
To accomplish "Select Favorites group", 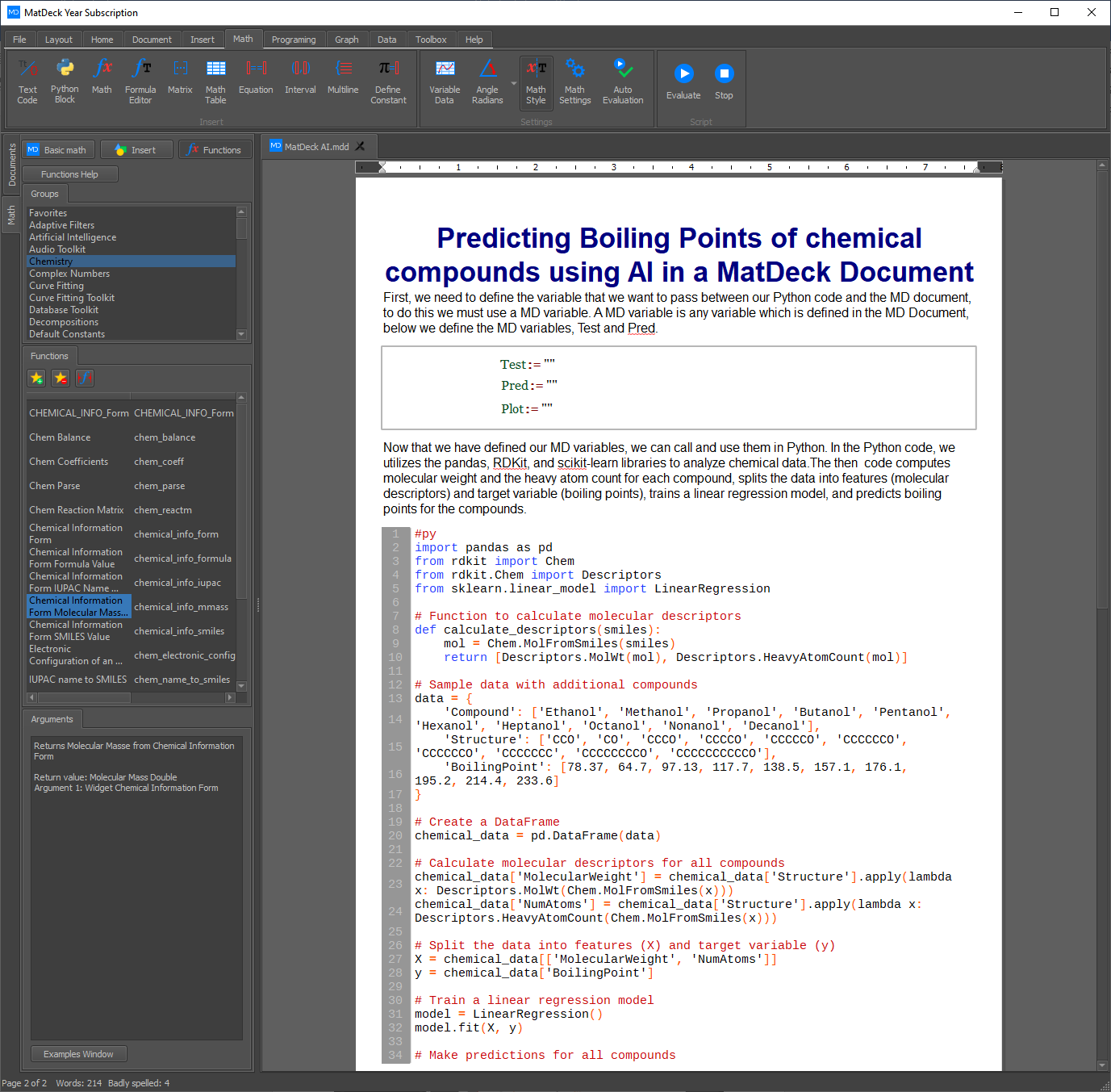I will [132, 213].
